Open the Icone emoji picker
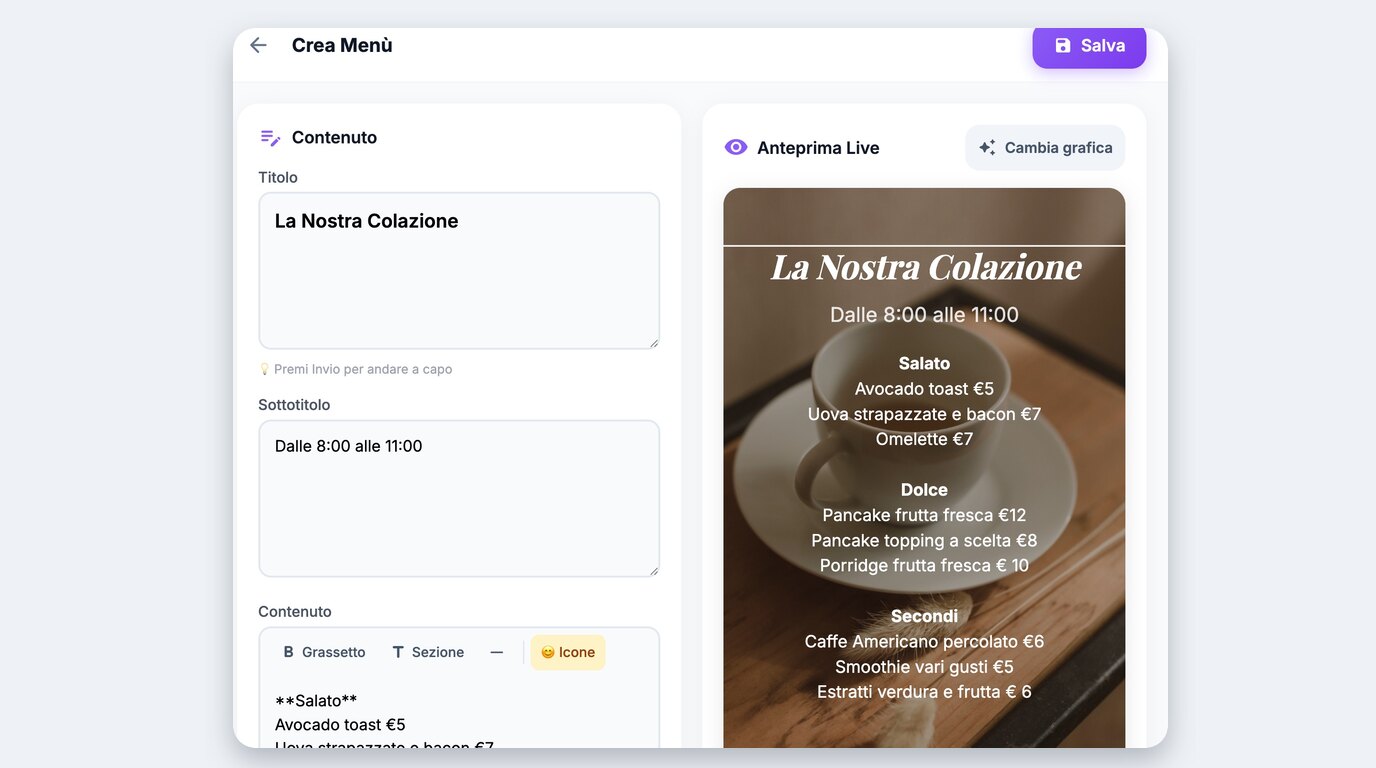Image resolution: width=1376 pixels, height=768 pixels. coord(568,652)
